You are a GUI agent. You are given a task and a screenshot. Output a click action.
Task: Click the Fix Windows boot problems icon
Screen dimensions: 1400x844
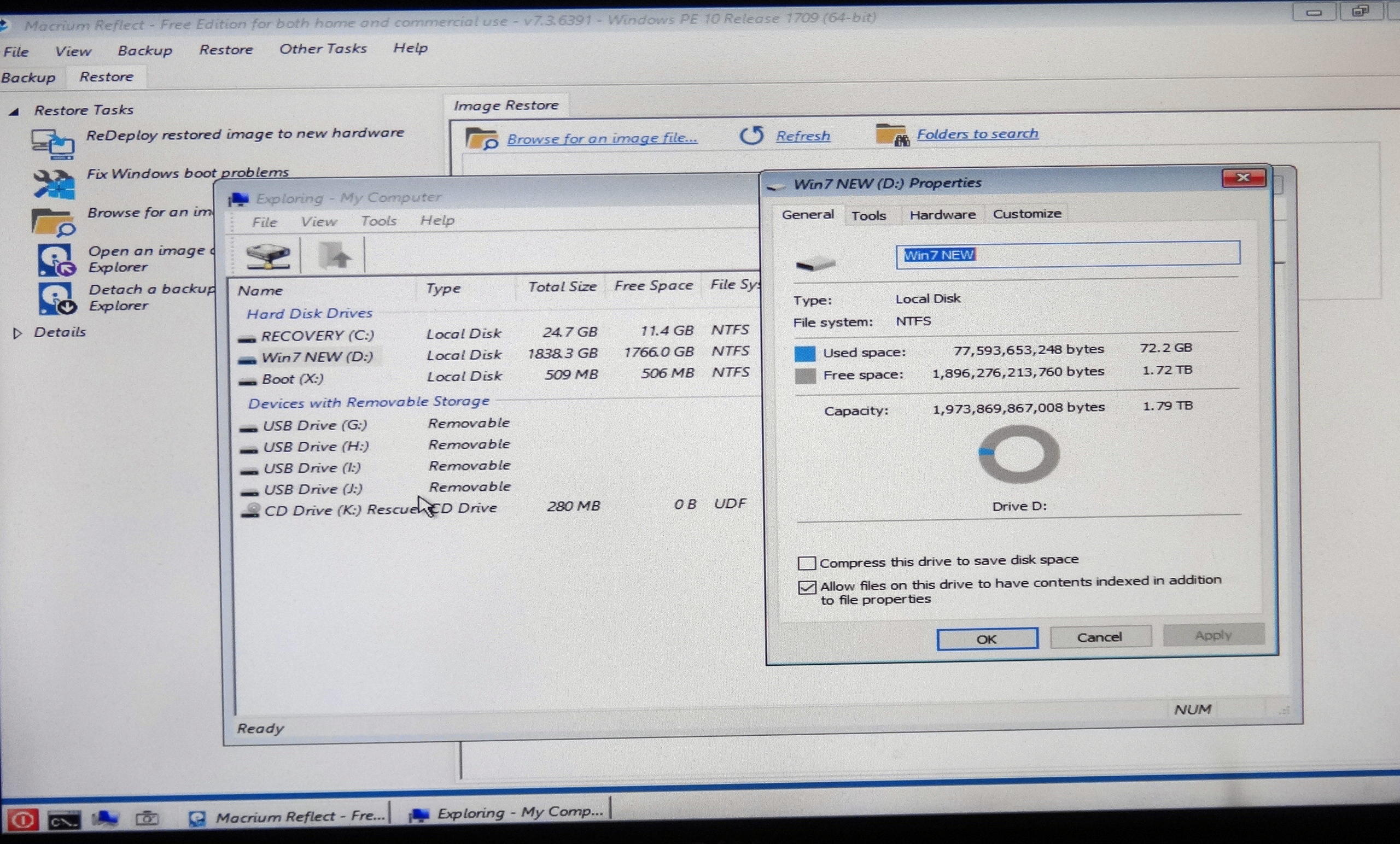point(54,184)
